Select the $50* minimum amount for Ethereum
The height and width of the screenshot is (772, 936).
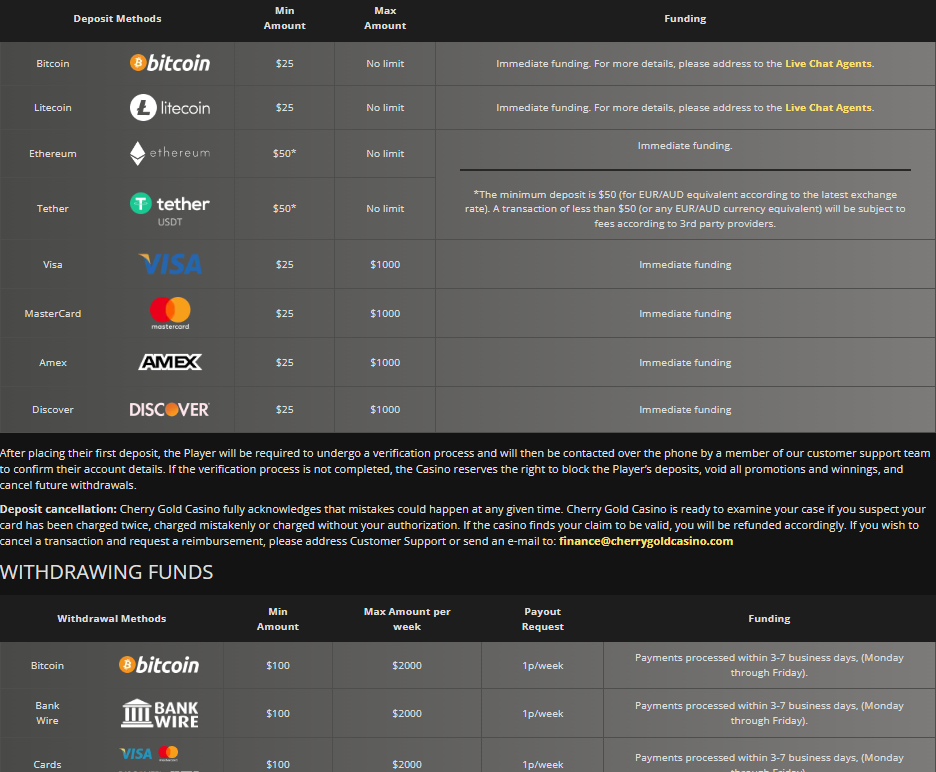[285, 153]
